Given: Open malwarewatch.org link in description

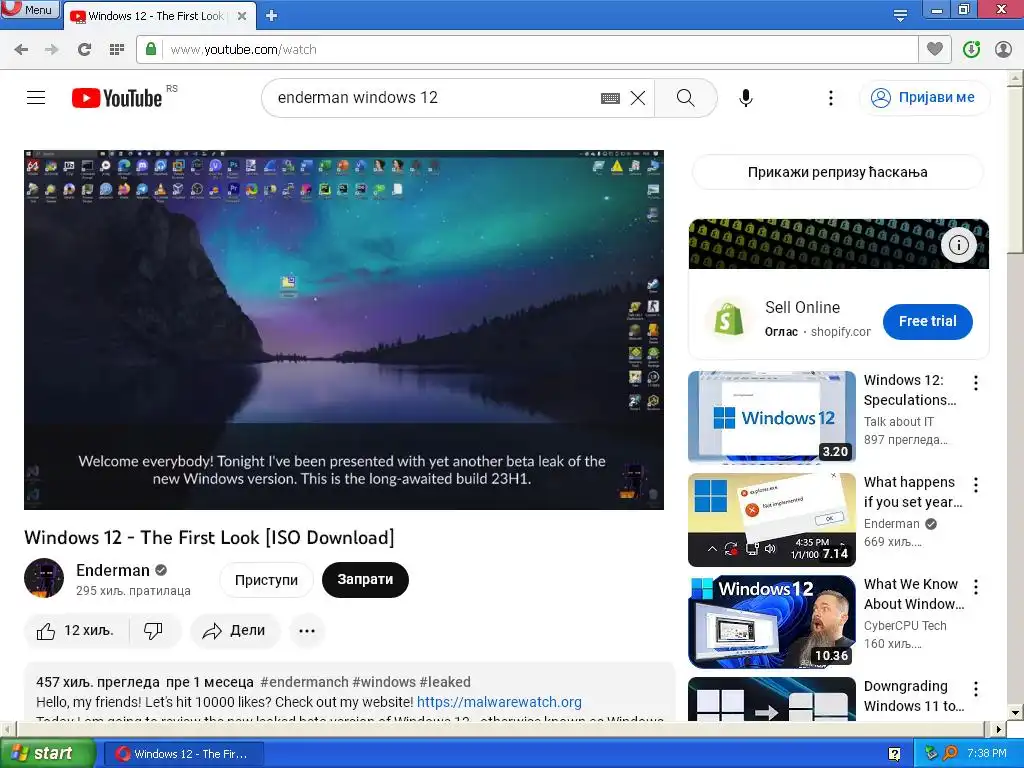Looking at the screenshot, I should click(x=499, y=702).
